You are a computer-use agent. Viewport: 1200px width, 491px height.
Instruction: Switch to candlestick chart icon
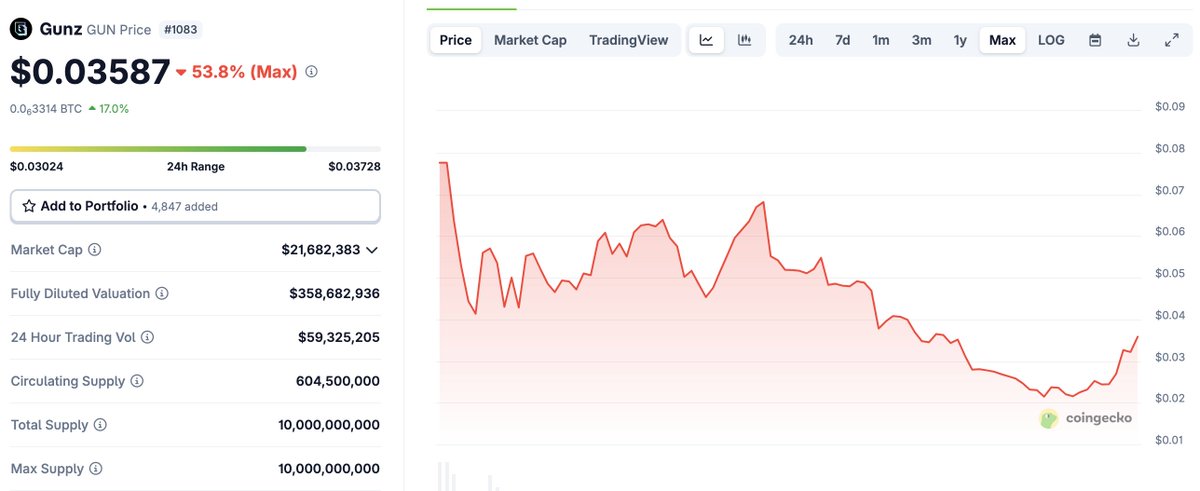745,40
